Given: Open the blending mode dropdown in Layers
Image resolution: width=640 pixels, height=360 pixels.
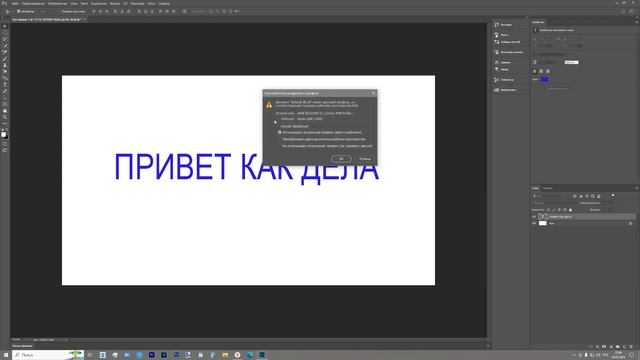Looking at the screenshot, I should click(x=553, y=203).
